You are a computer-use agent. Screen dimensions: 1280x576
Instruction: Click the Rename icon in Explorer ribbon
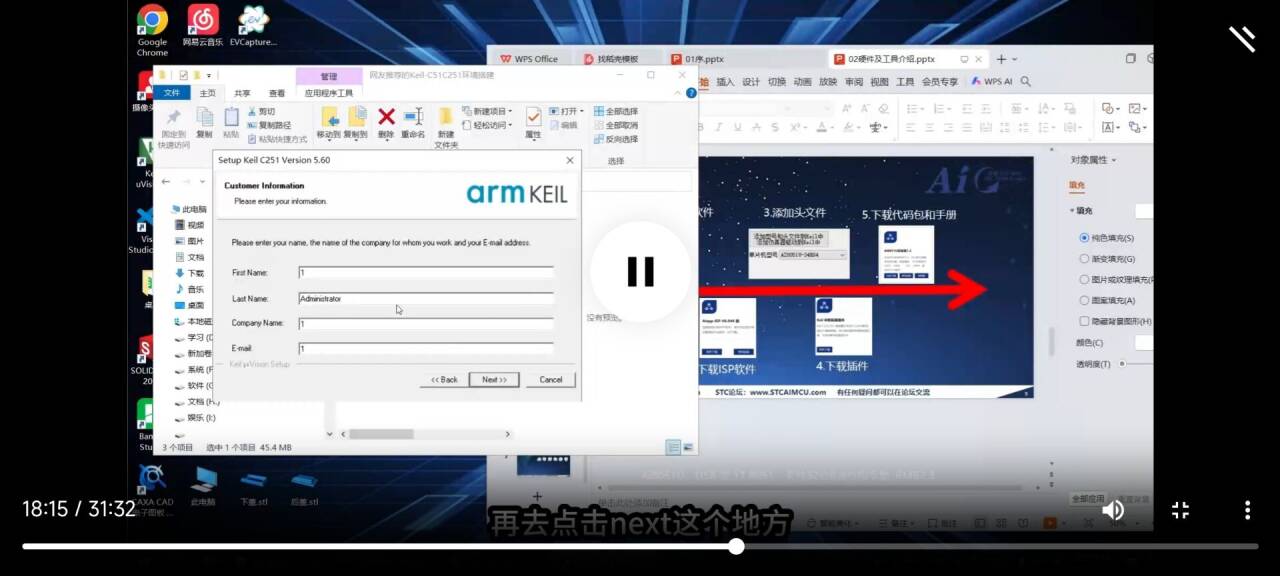[x=413, y=119]
